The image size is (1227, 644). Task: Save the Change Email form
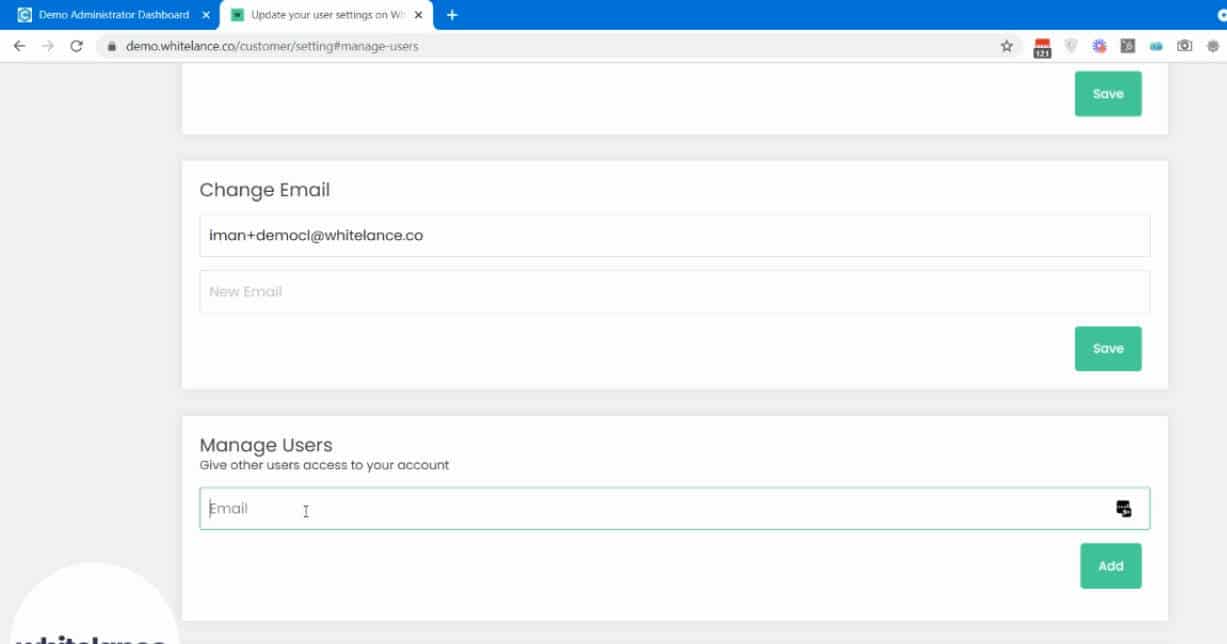[1108, 348]
